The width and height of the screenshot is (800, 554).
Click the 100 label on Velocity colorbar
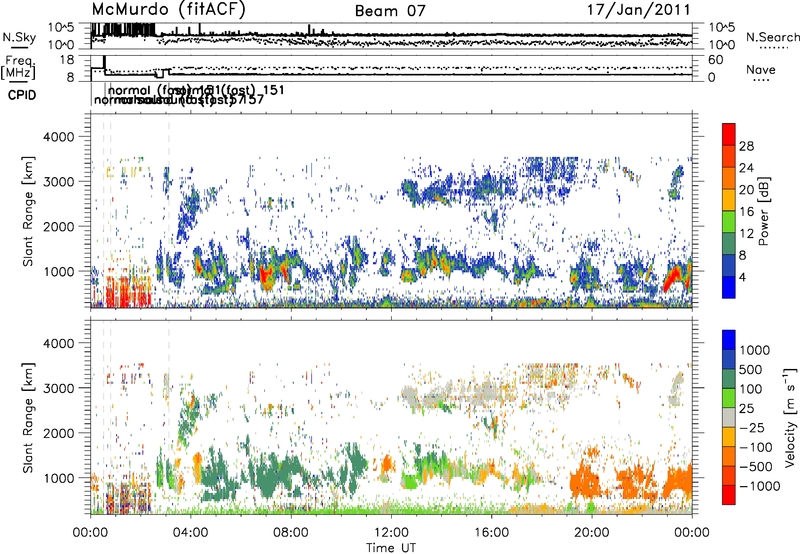(753, 389)
